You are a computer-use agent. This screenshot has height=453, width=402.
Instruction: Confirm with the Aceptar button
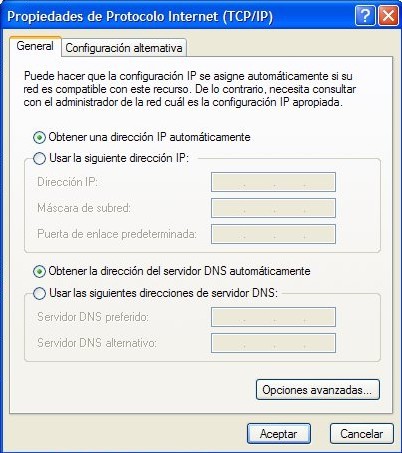pyautogui.click(x=279, y=434)
